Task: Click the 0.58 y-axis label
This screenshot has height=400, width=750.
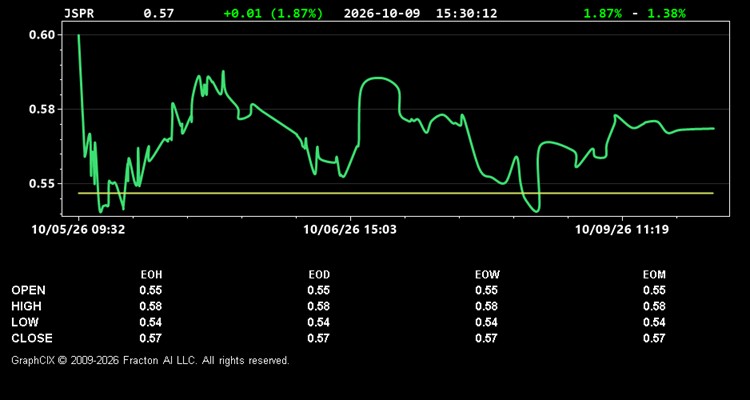Action: [x=42, y=110]
